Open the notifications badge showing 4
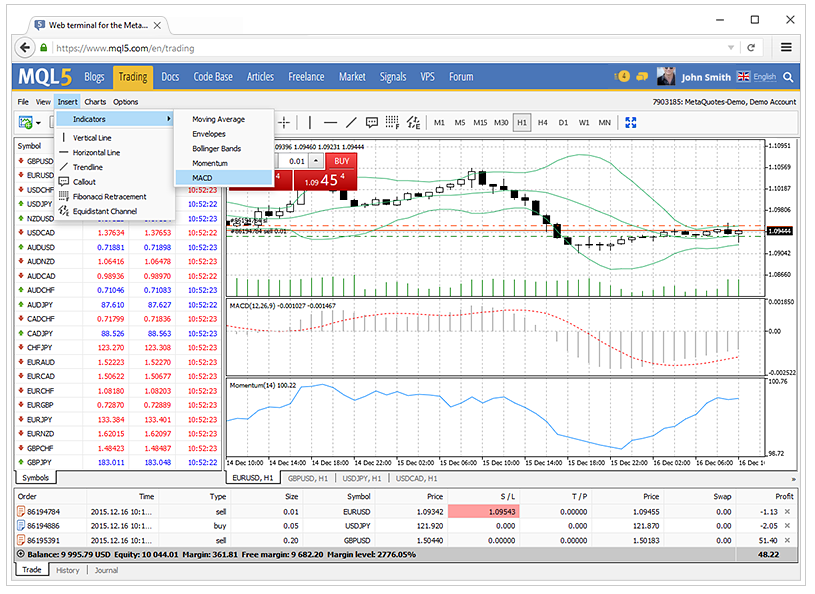 (x=622, y=76)
